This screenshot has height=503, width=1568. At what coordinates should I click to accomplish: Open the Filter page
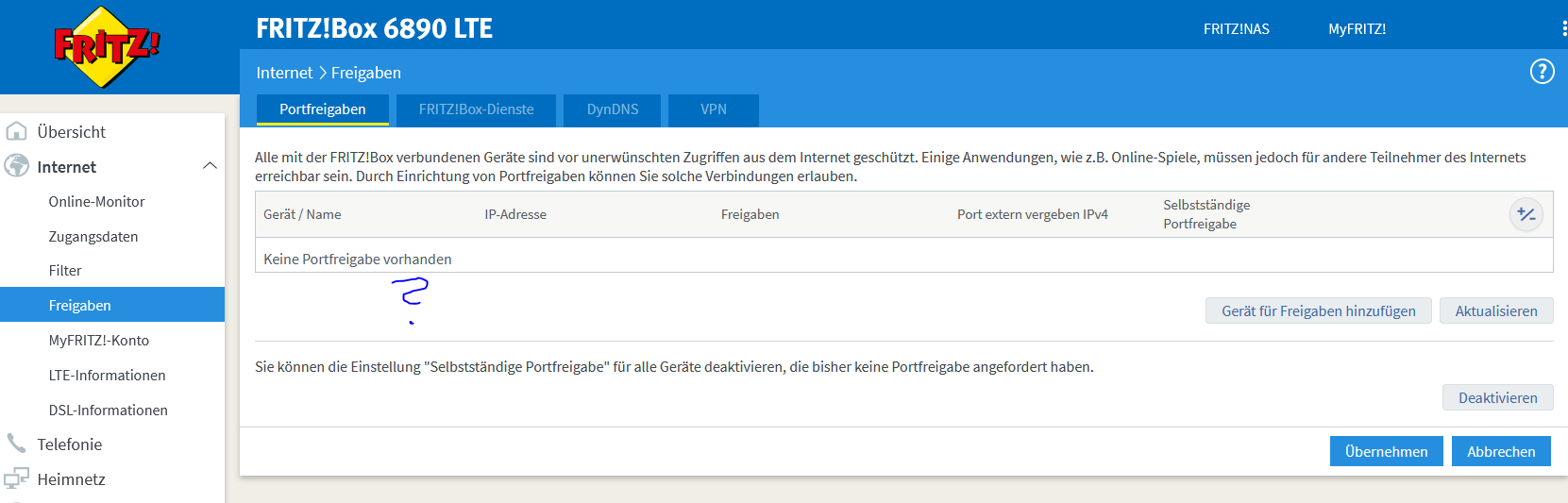pyautogui.click(x=65, y=270)
